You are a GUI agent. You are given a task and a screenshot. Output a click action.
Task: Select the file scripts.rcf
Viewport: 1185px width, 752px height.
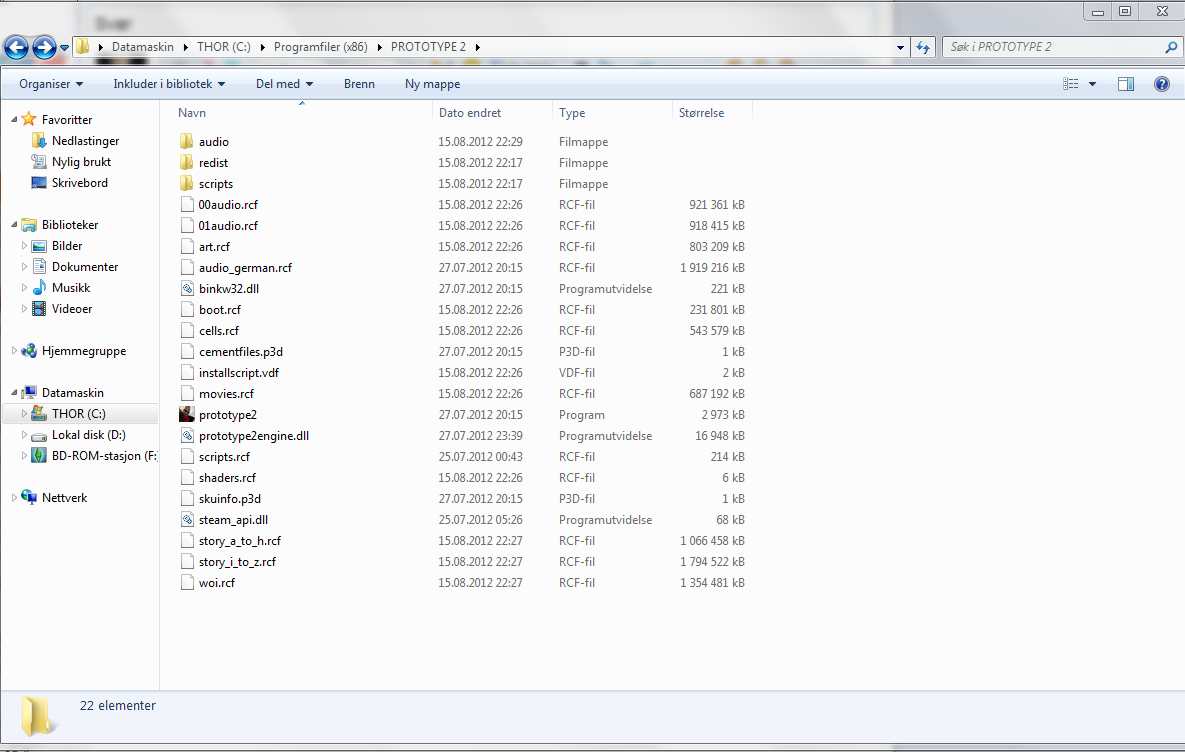point(224,457)
